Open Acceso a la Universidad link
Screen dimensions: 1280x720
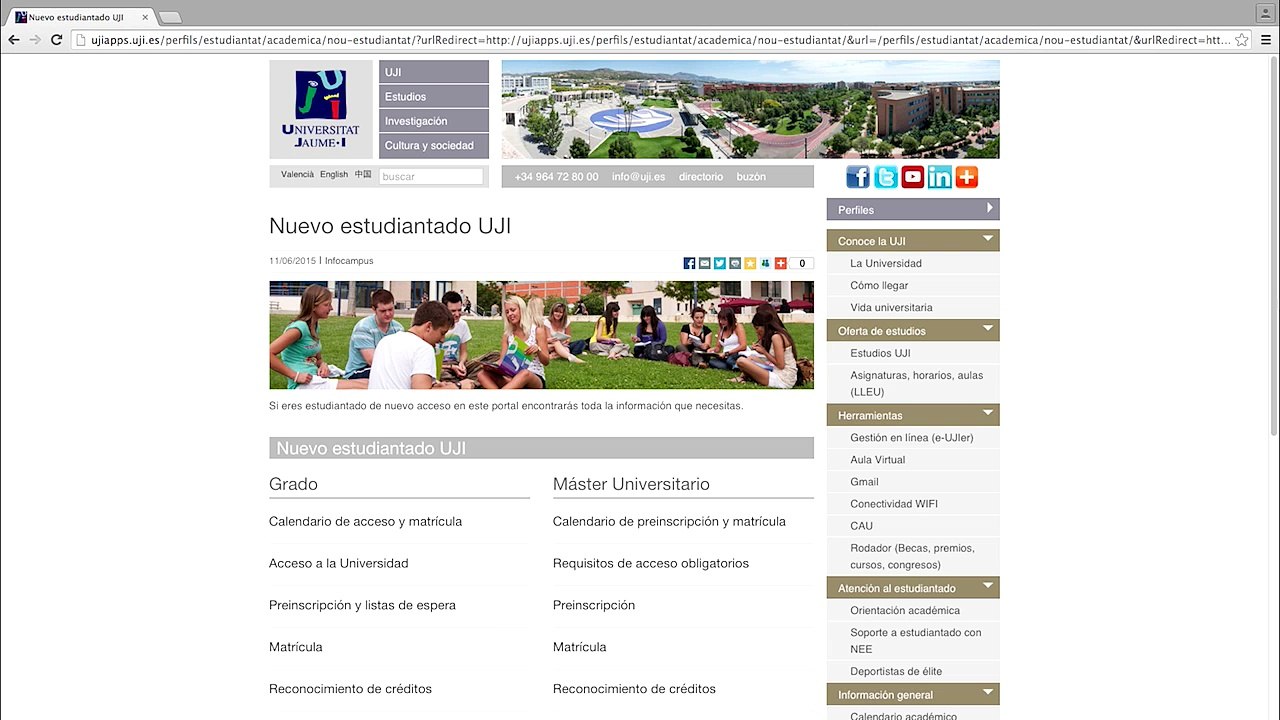338,563
